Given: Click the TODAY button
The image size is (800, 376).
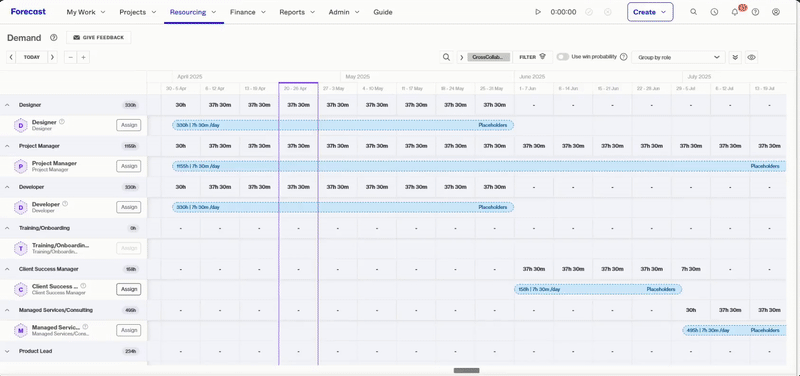Looking at the screenshot, I should [32, 57].
